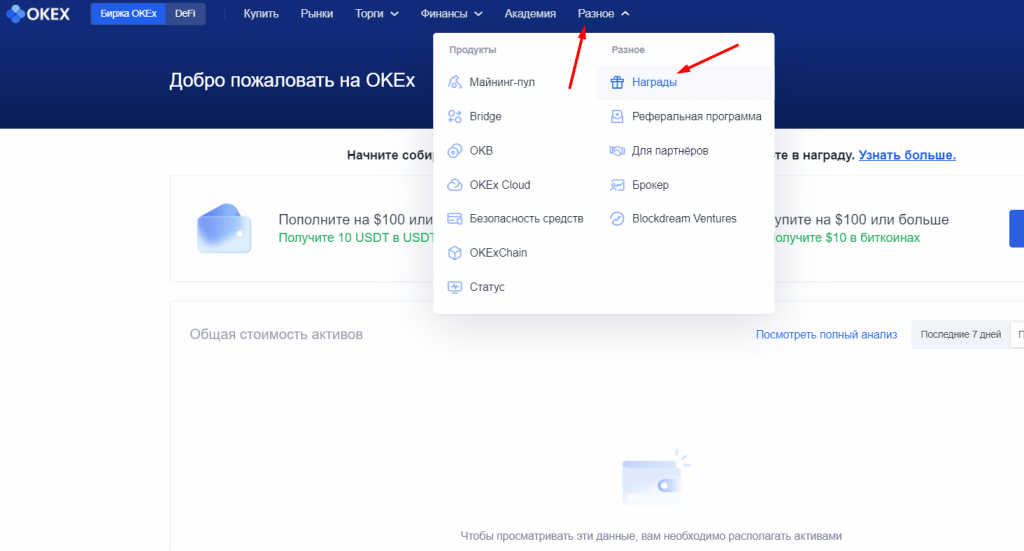The image size is (1024, 551).
Task: Follow the Узнать больше link
Action: [x=907, y=155]
